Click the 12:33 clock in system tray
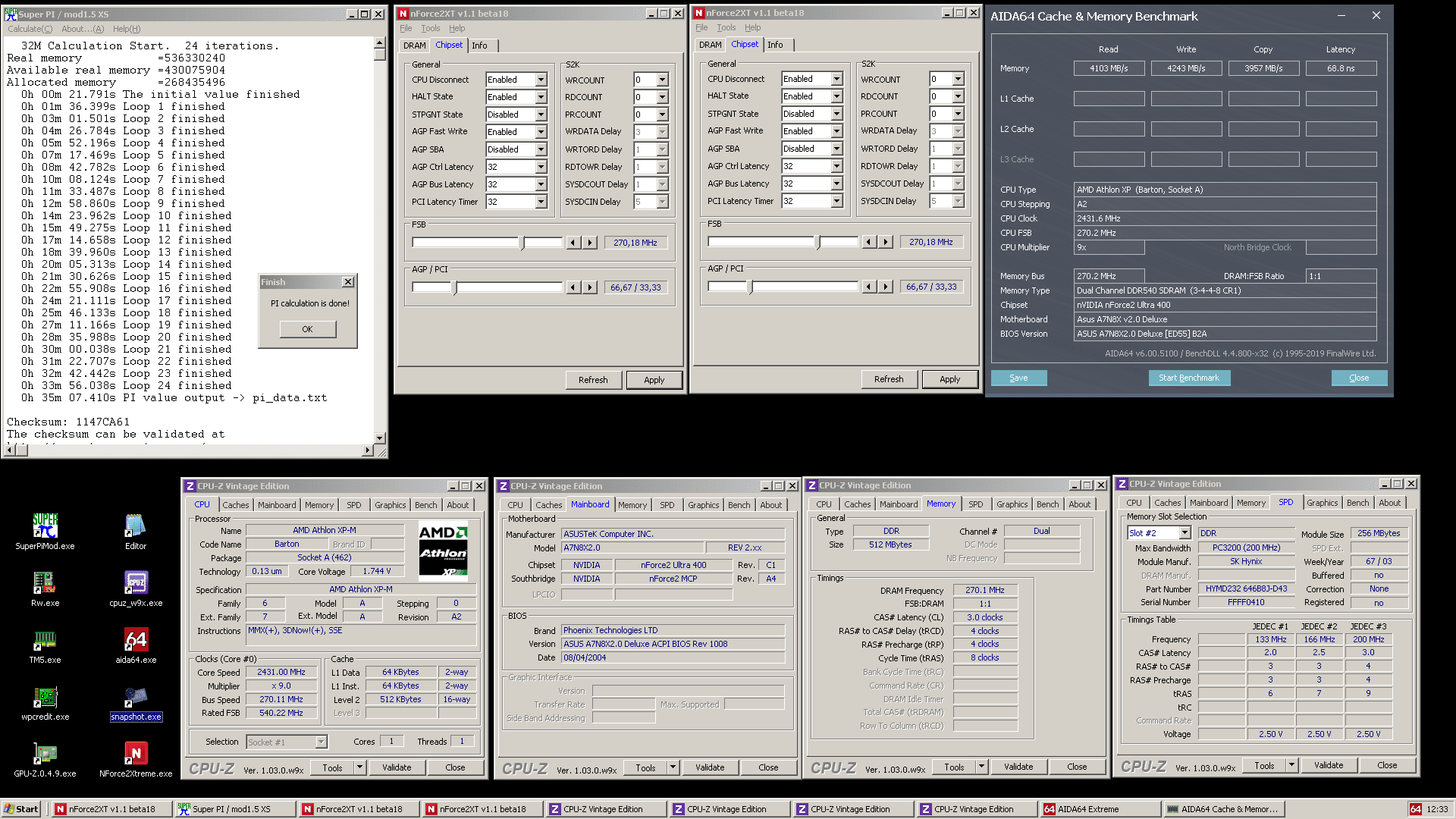 point(1437,809)
